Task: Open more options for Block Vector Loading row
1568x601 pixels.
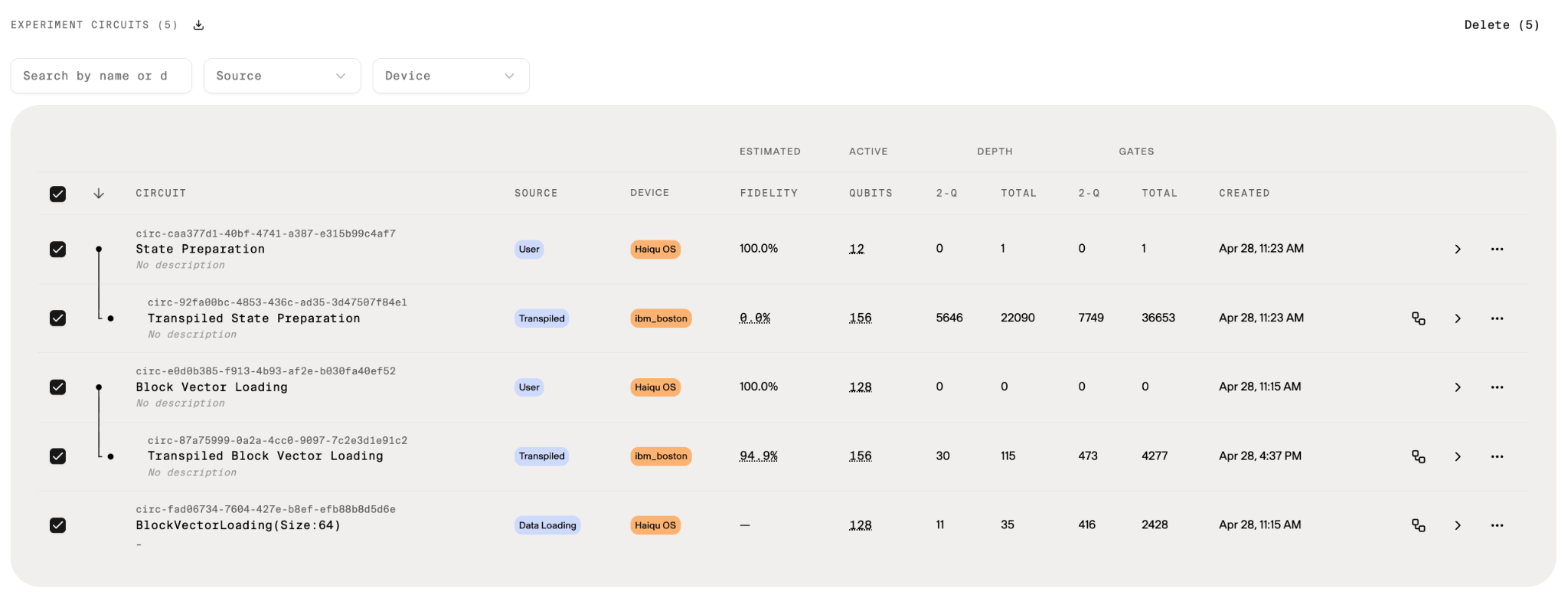Action: pyautogui.click(x=1497, y=387)
